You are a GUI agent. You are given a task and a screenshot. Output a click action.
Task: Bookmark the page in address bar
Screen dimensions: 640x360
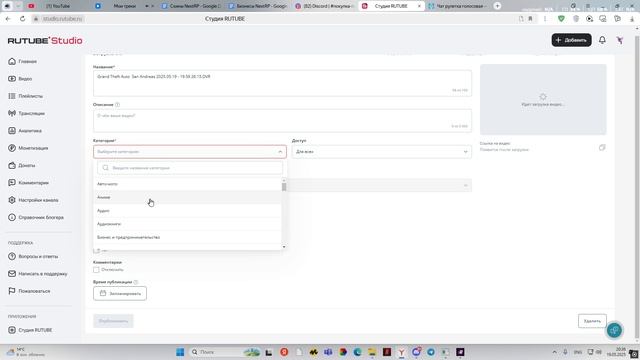pos(530,19)
